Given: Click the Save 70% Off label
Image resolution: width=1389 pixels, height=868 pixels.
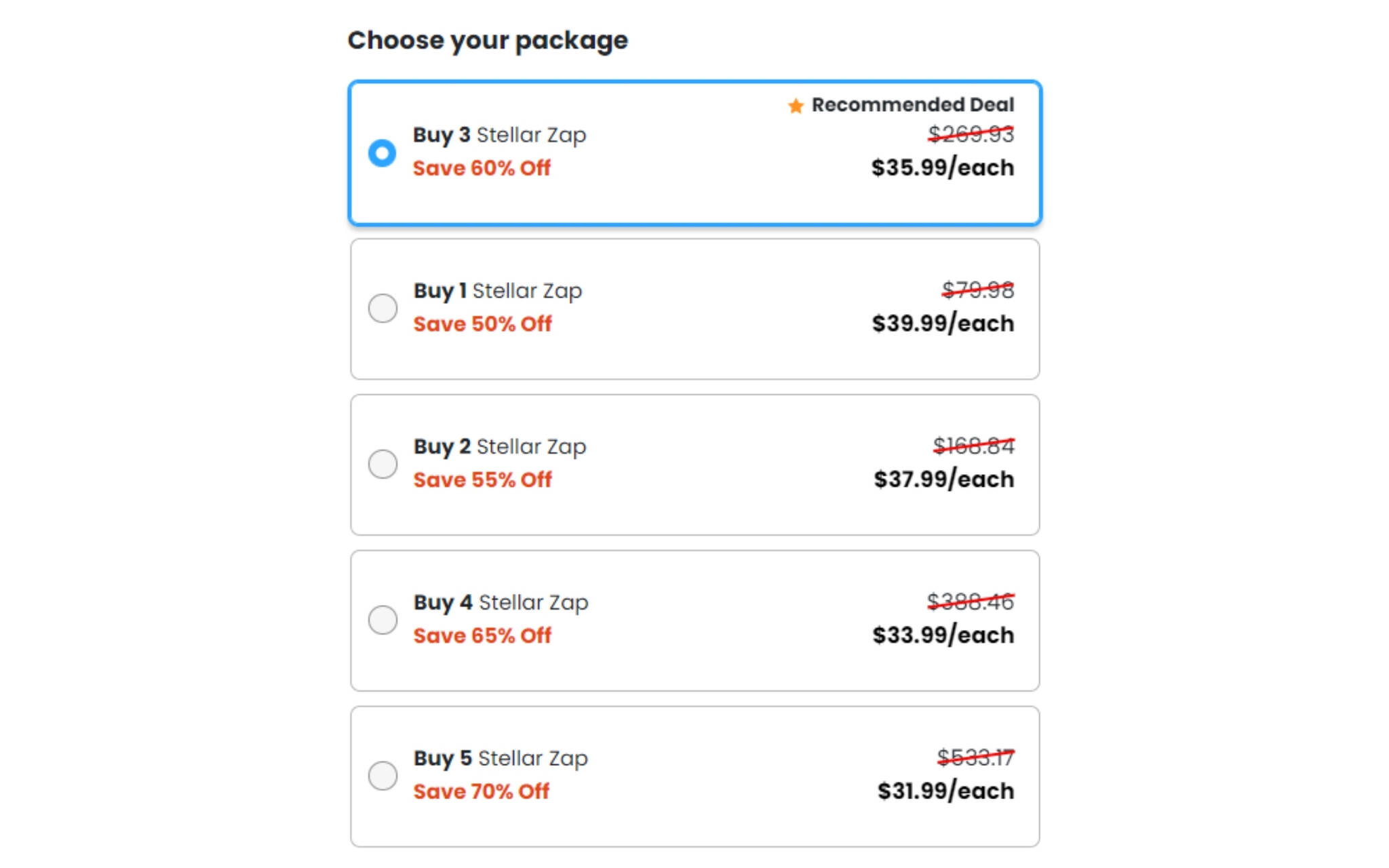Looking at the screenshot, I should pyautogui.click(x=481, y=791).
